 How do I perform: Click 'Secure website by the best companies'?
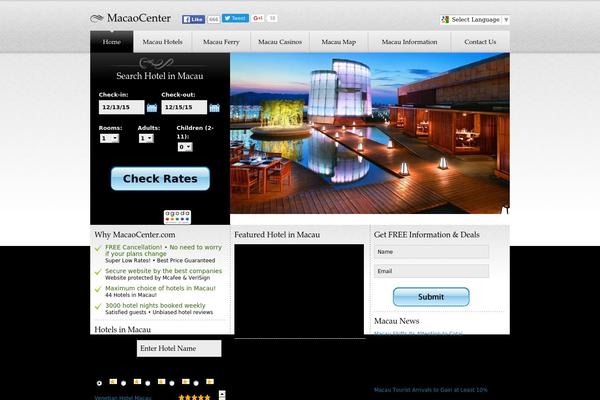coord(163,271)
